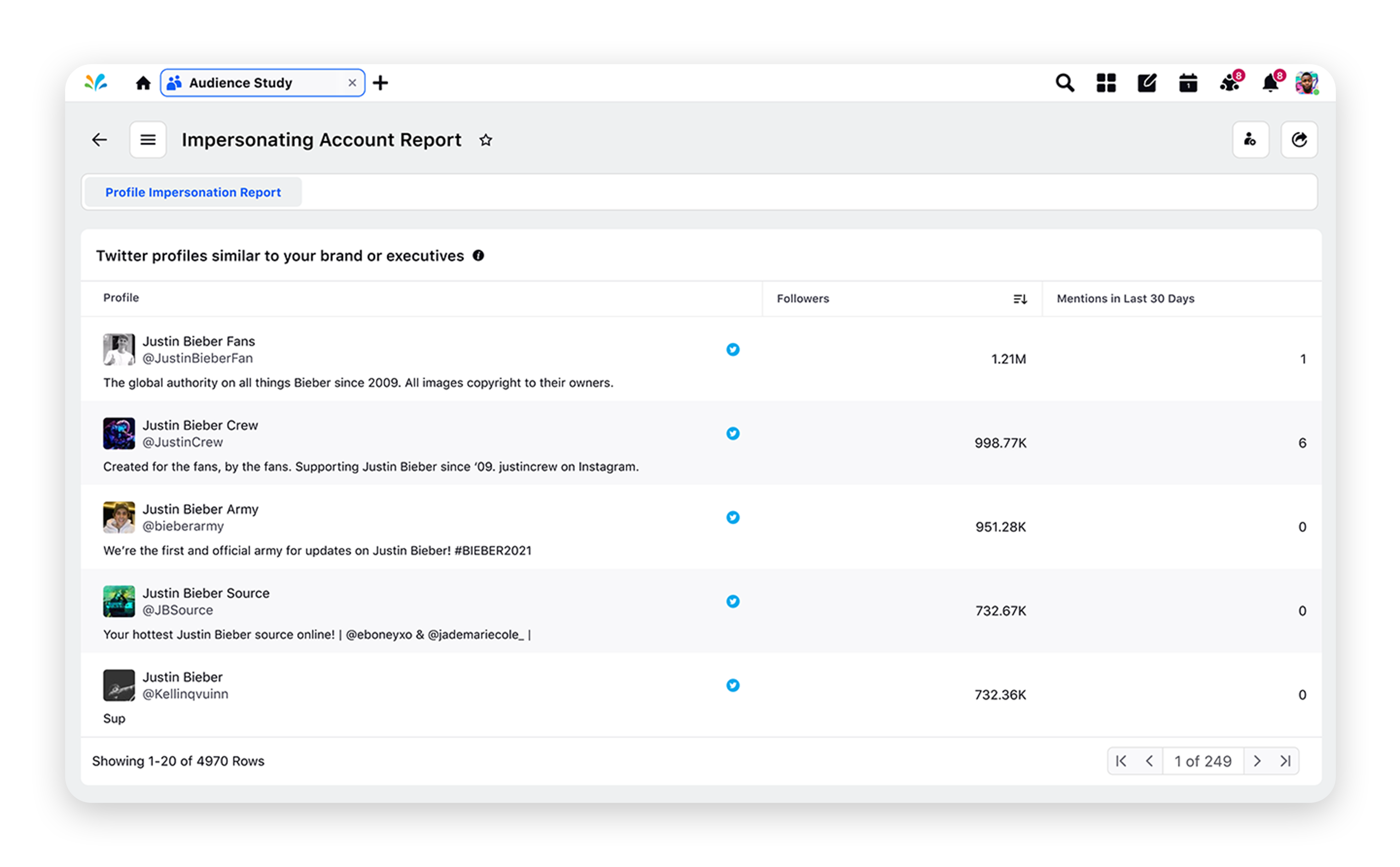Click the info tooltip next to Twitter profiles heading
The image size is (1400, 867).
click(480, 256)
